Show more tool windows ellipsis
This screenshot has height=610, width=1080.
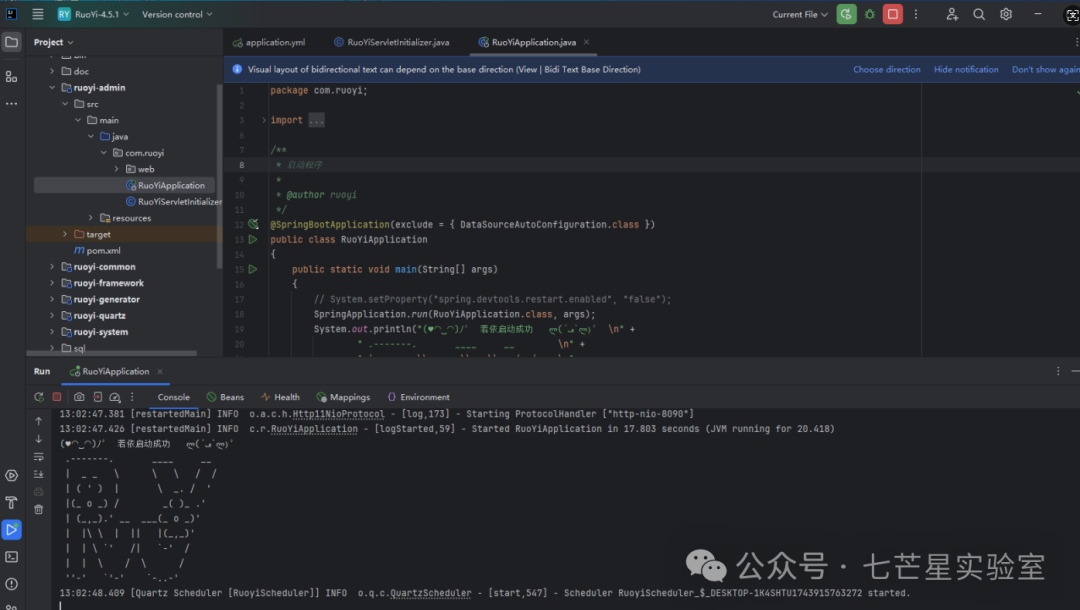coord(11,104)
